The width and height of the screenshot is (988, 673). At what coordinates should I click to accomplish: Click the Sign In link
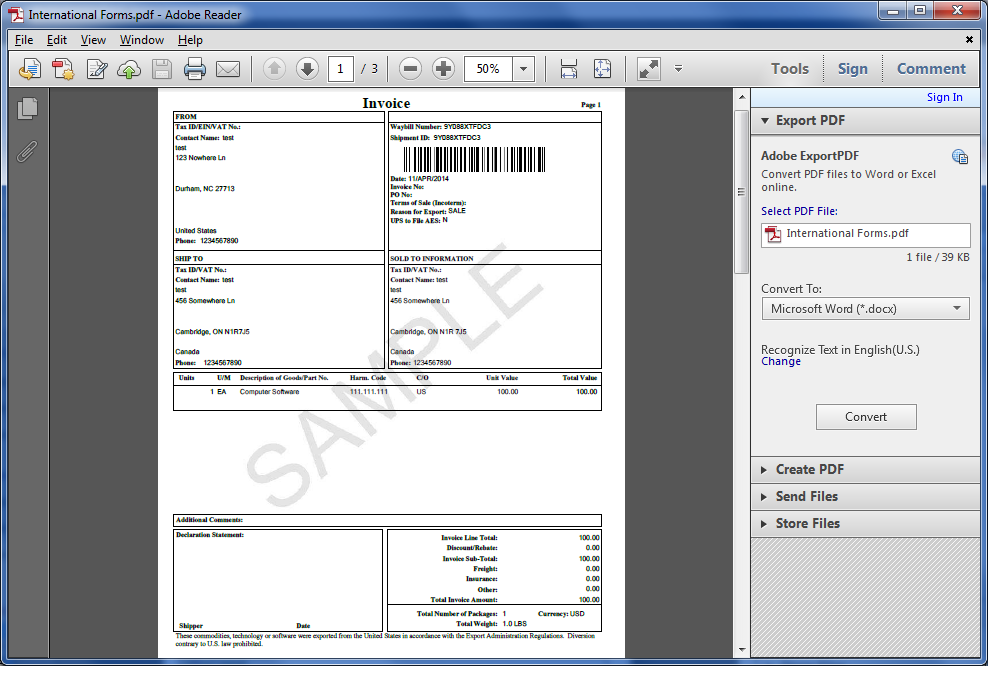coord(944,97)
